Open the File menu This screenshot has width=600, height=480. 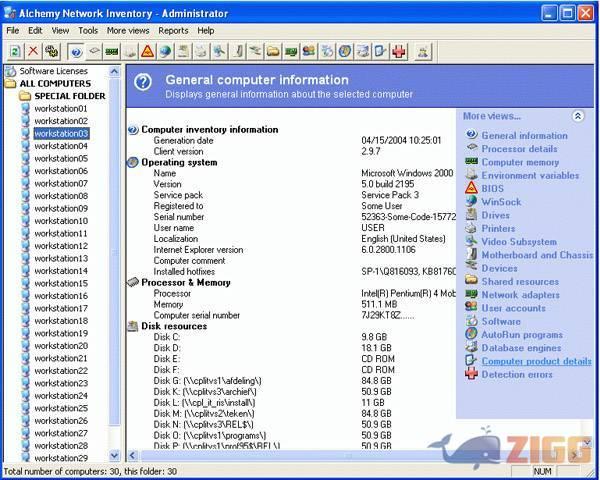[x=13, y=31]
